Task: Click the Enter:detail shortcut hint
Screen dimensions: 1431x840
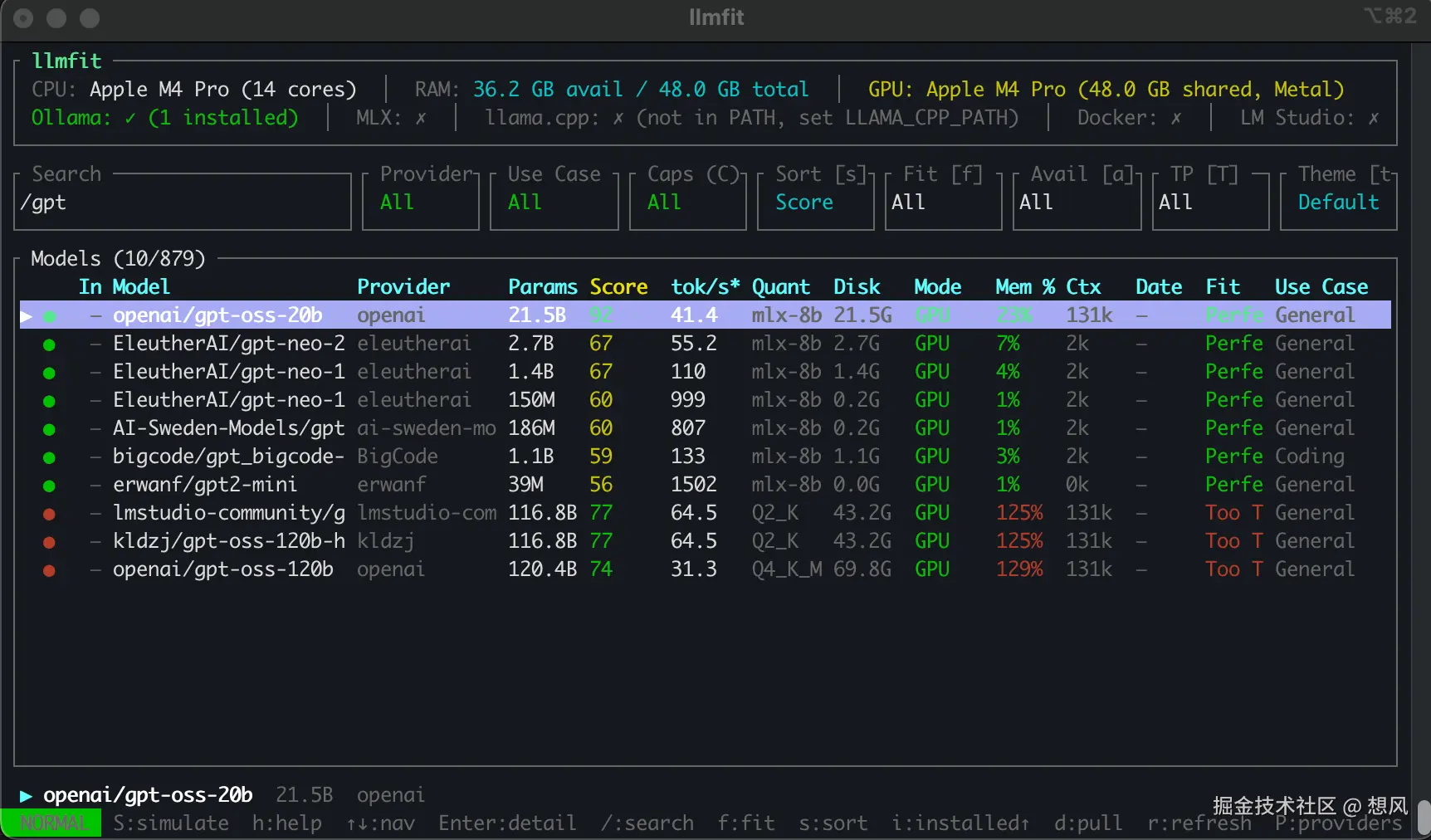Action: click(507, 823)
